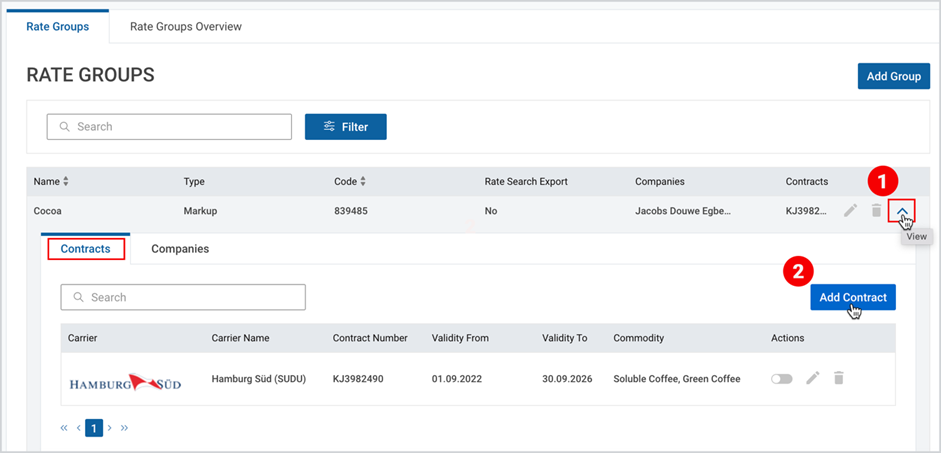Click the Jacobs Douwe Egbe... company cell
The height and width of the screenshot is (453, 941).
[x=683, y=211]
